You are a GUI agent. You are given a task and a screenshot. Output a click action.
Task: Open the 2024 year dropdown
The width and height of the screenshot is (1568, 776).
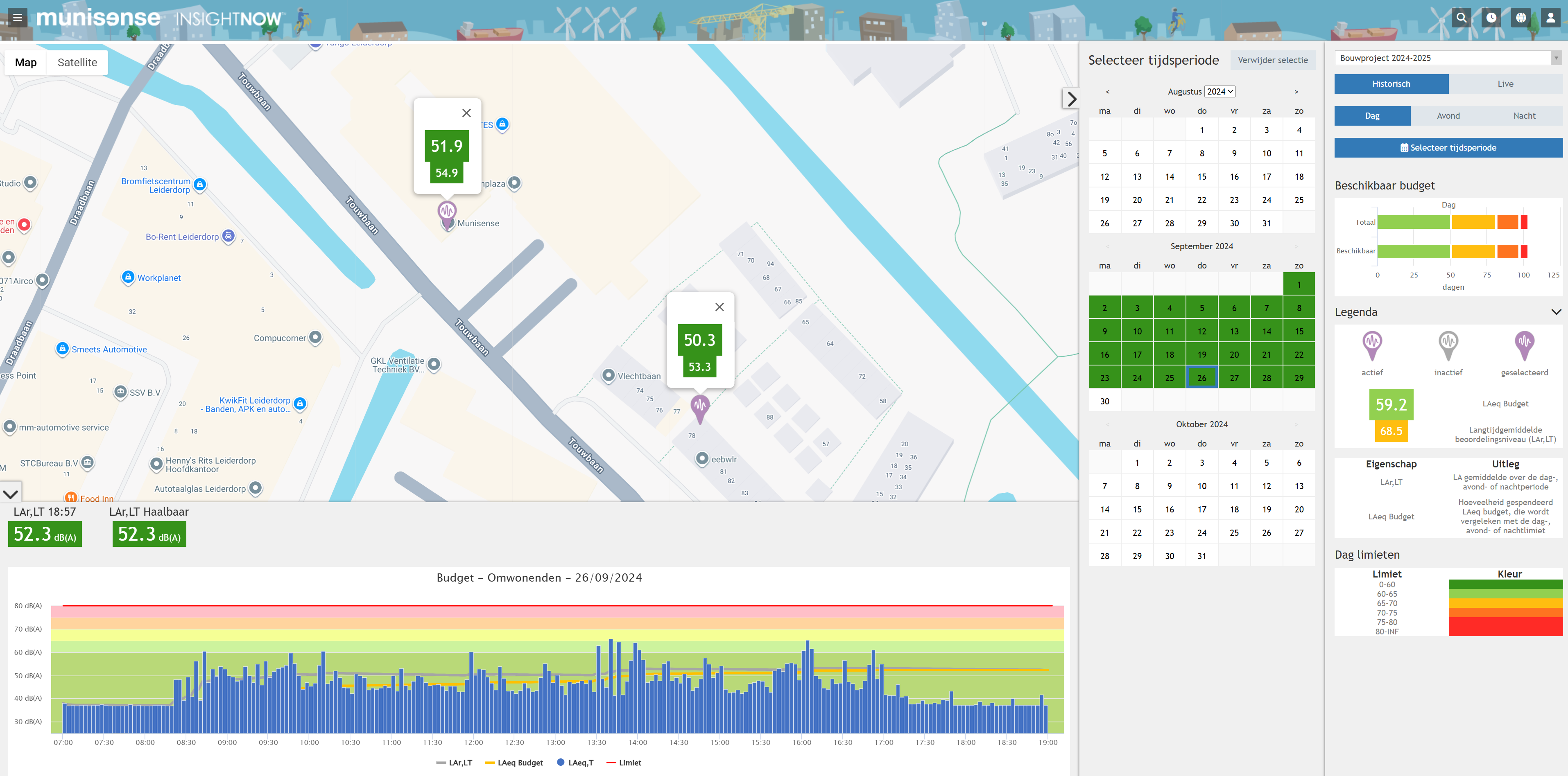[x=1220, y=91]
